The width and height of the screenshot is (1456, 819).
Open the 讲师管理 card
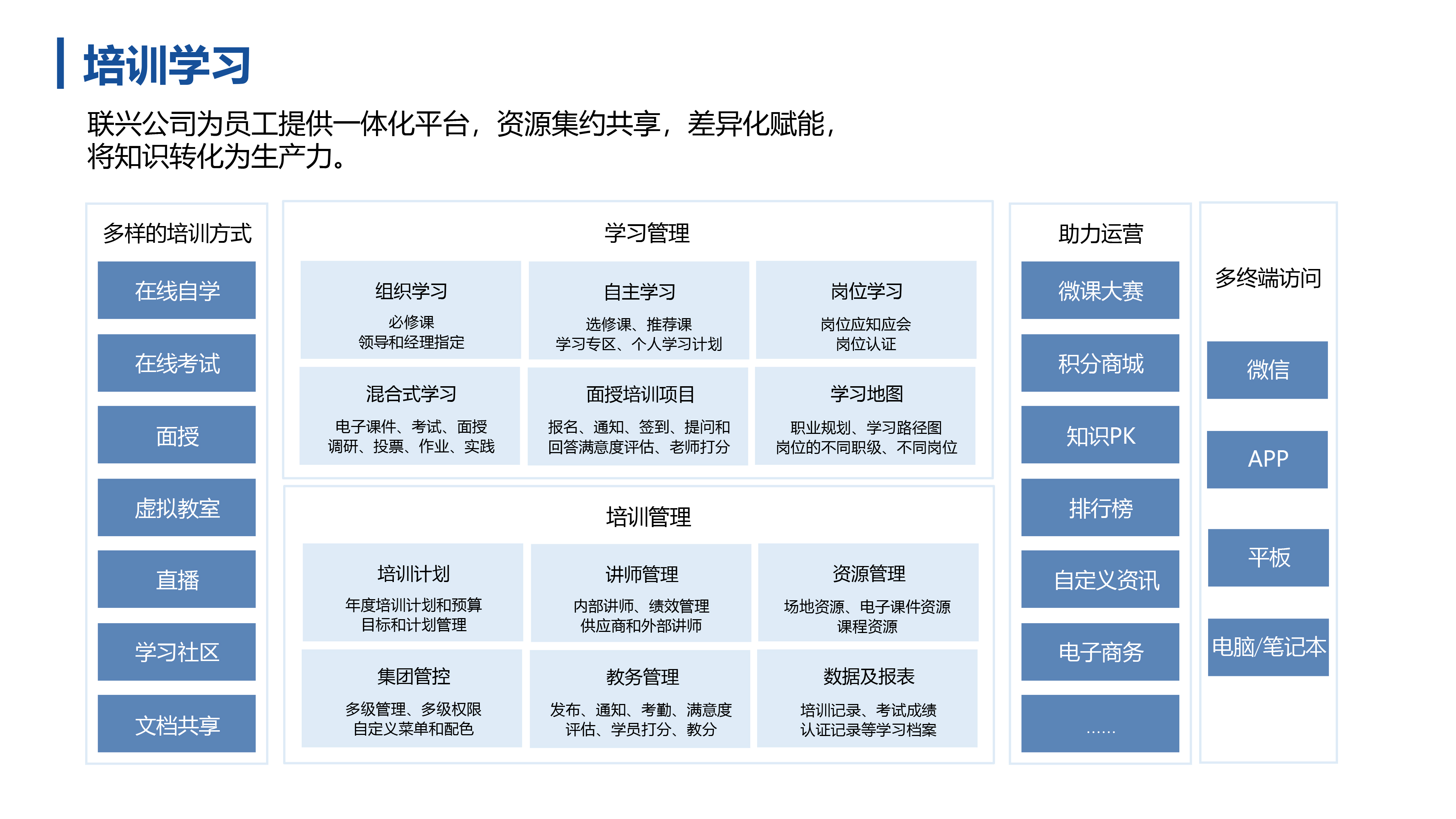[x=641, y=593]
